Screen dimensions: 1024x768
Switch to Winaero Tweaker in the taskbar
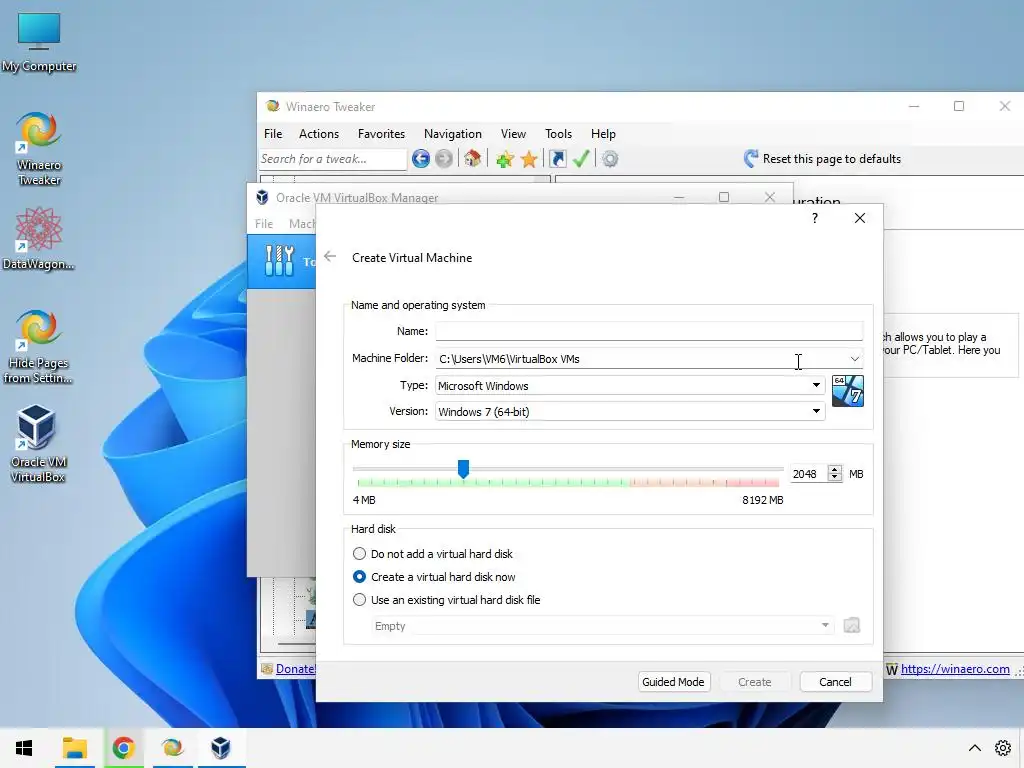pyautogui.click(x=172, y=748)
